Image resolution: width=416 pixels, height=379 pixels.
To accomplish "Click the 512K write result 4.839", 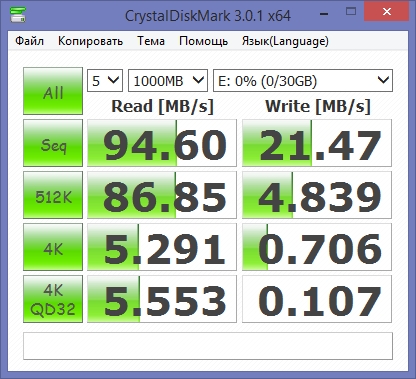I will point(317,195).
